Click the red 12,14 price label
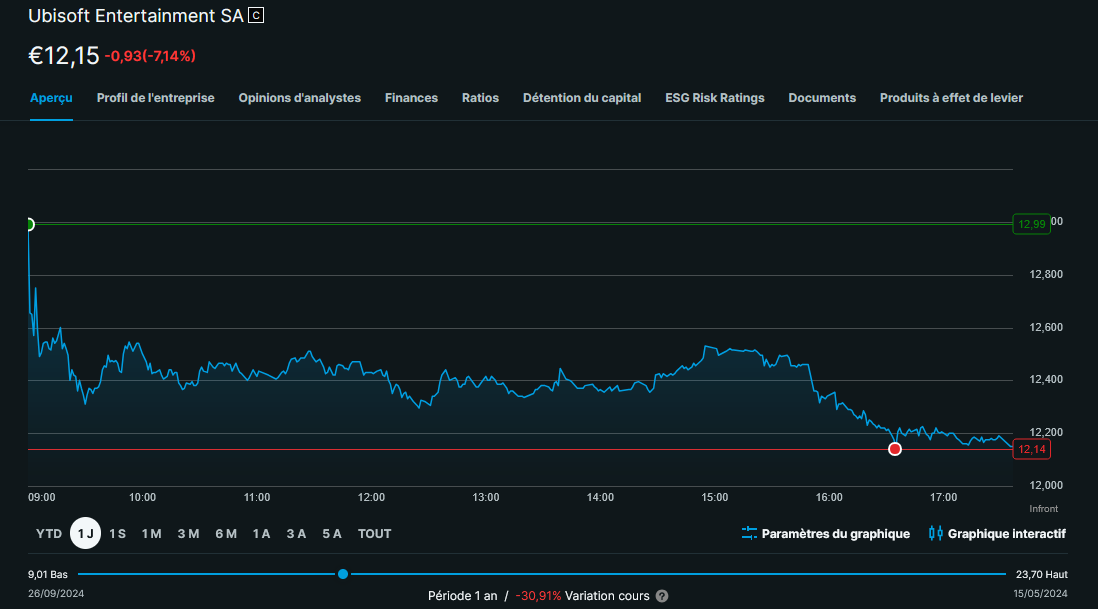The image size is (1098, 609). tap(1031, 449)
